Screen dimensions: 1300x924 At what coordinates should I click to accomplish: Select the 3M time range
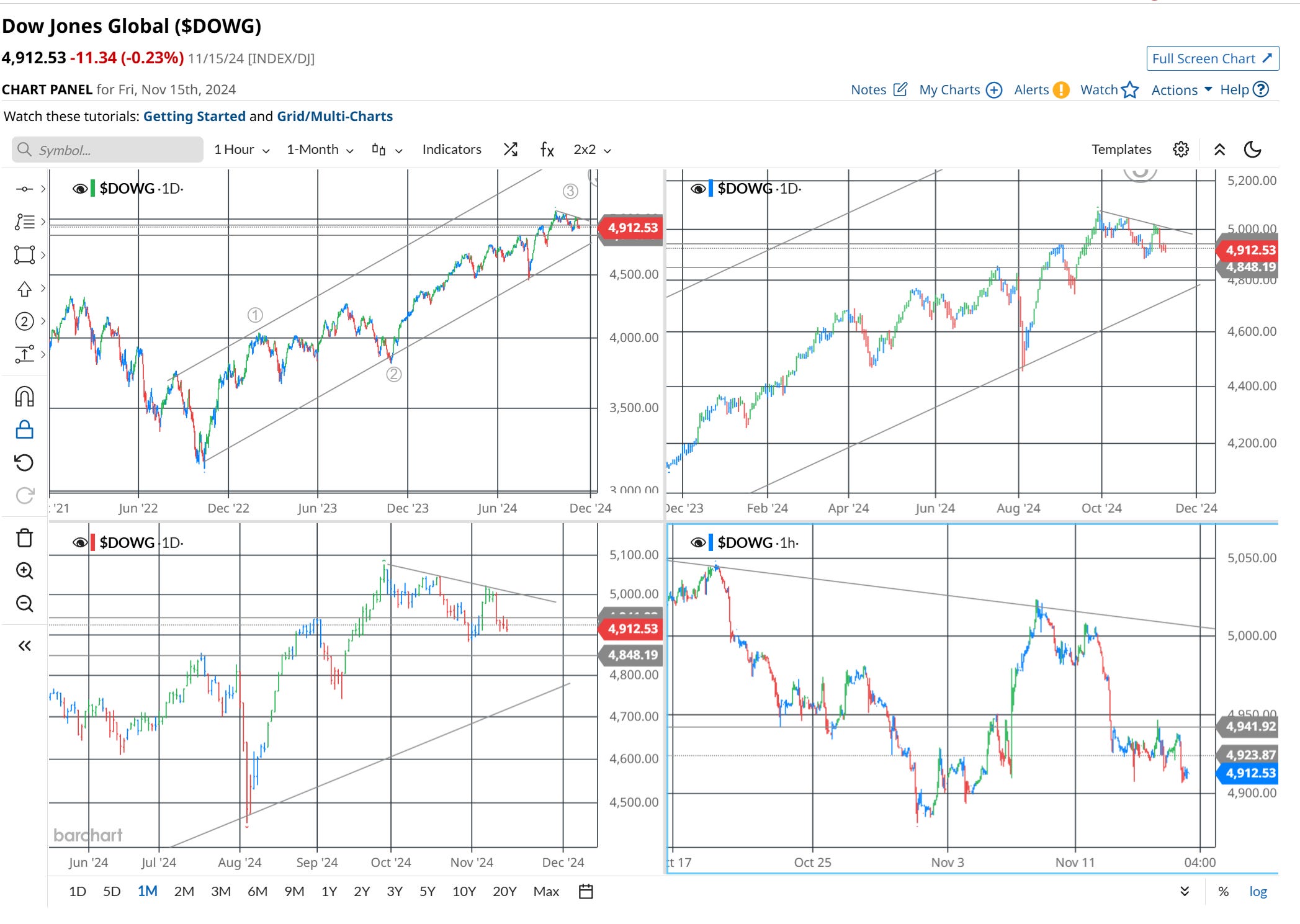[x=220, y=892]
